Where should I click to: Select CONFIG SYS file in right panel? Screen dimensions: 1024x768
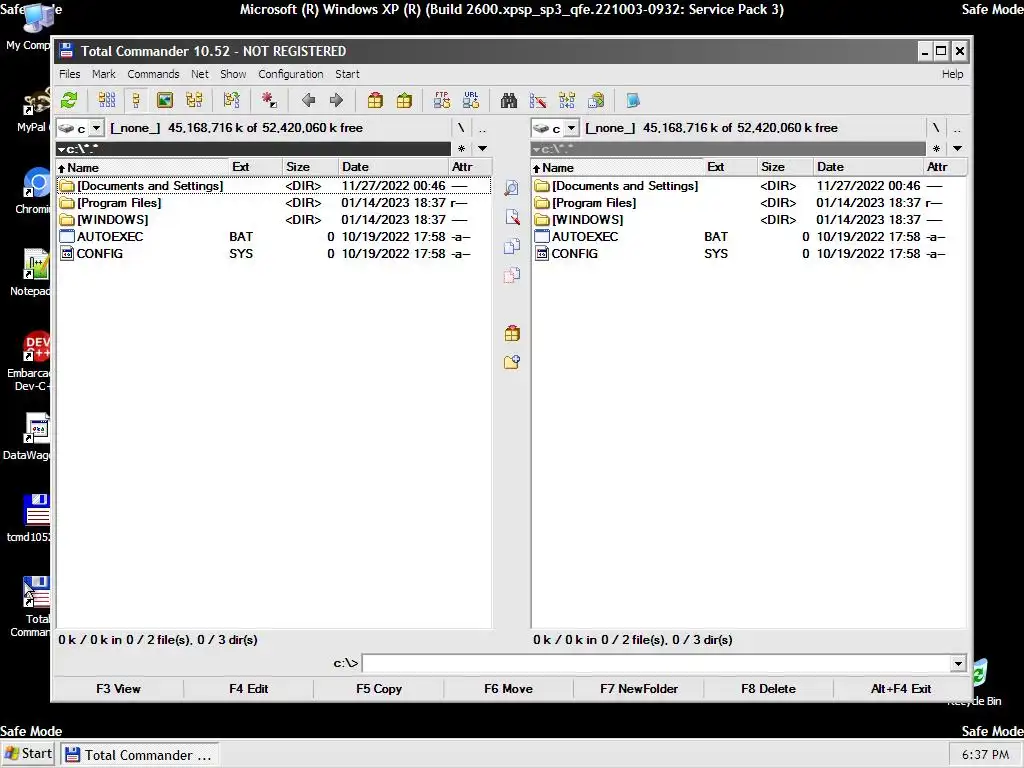pos(748,254)
